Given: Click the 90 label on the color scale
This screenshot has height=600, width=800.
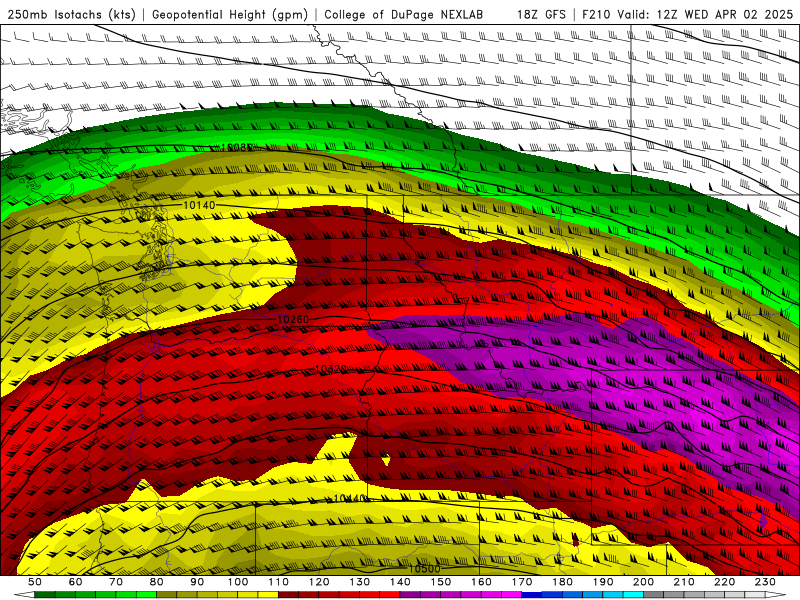Looking at the screenshot, I should (x=197, y=582).
